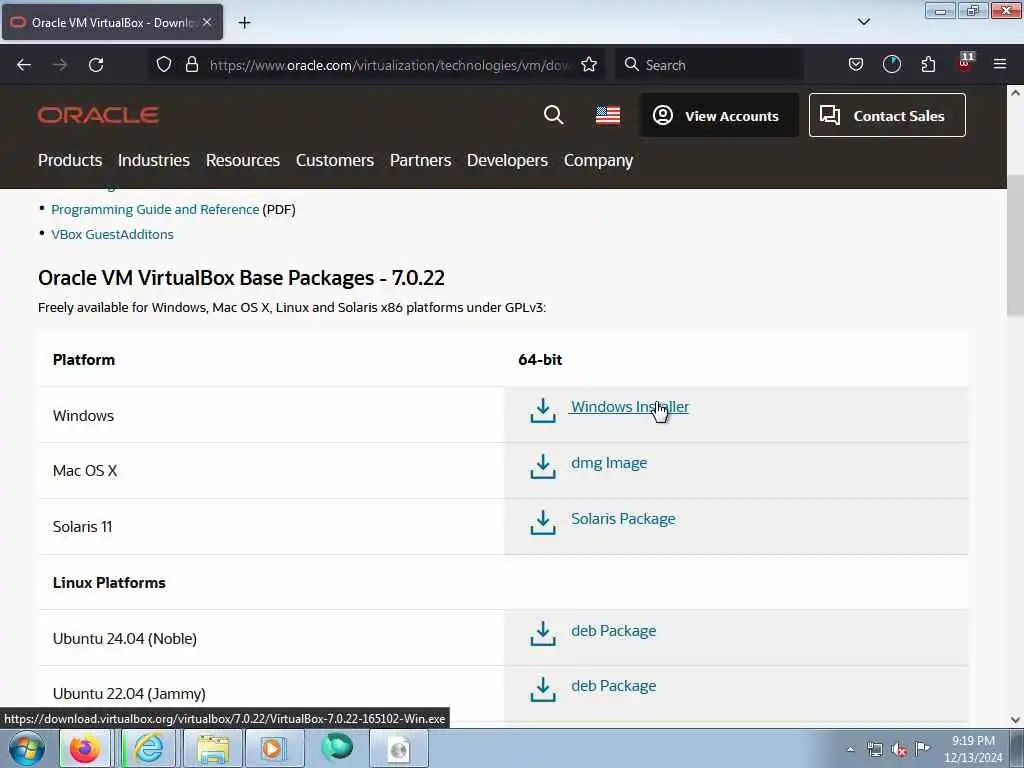
Task: Select country via US flag icon
Action: 607,116
